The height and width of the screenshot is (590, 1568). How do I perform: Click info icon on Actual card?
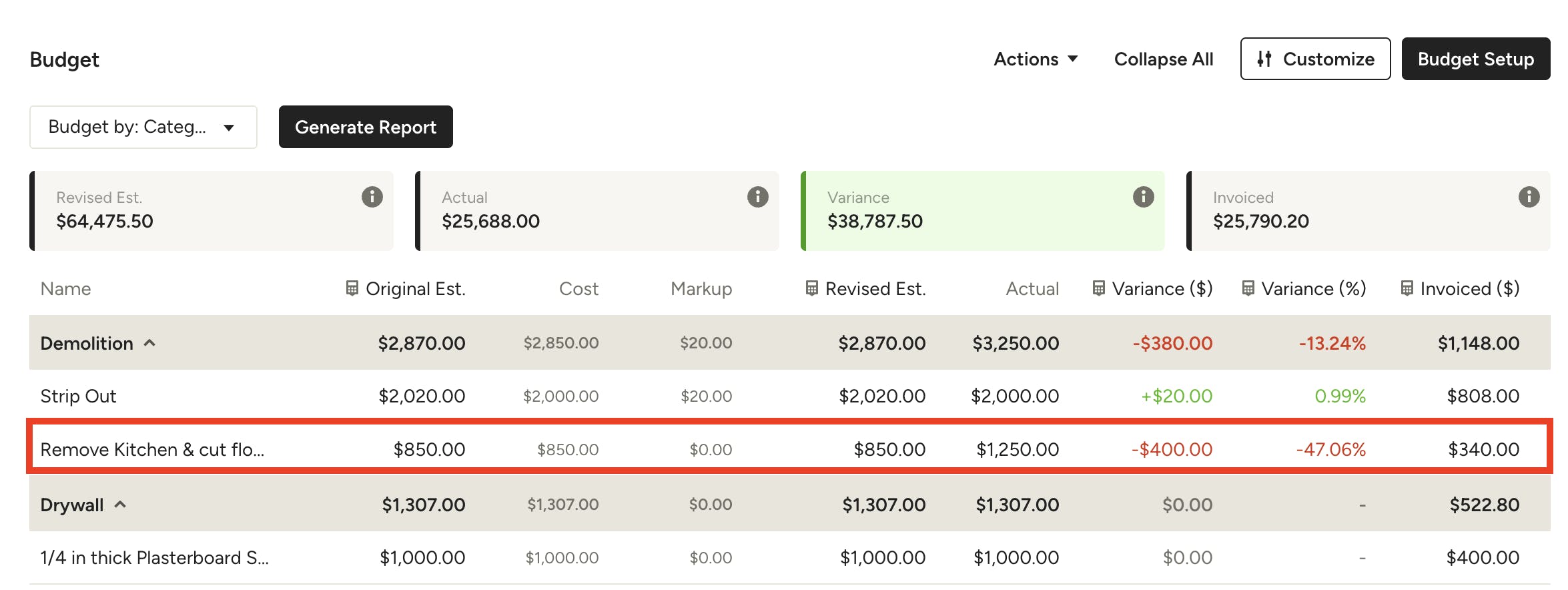pyautogui.click(x=757, y=197)
